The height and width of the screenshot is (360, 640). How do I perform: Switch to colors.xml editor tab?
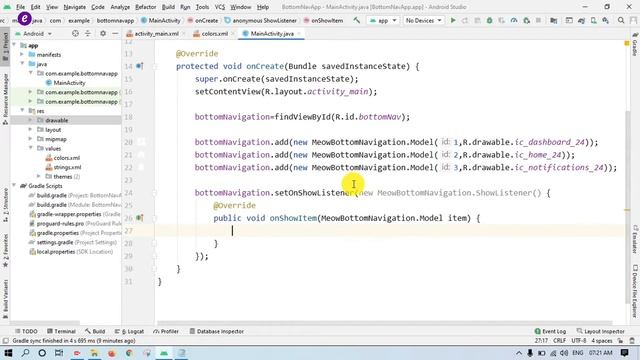click(x=214, y=33)
